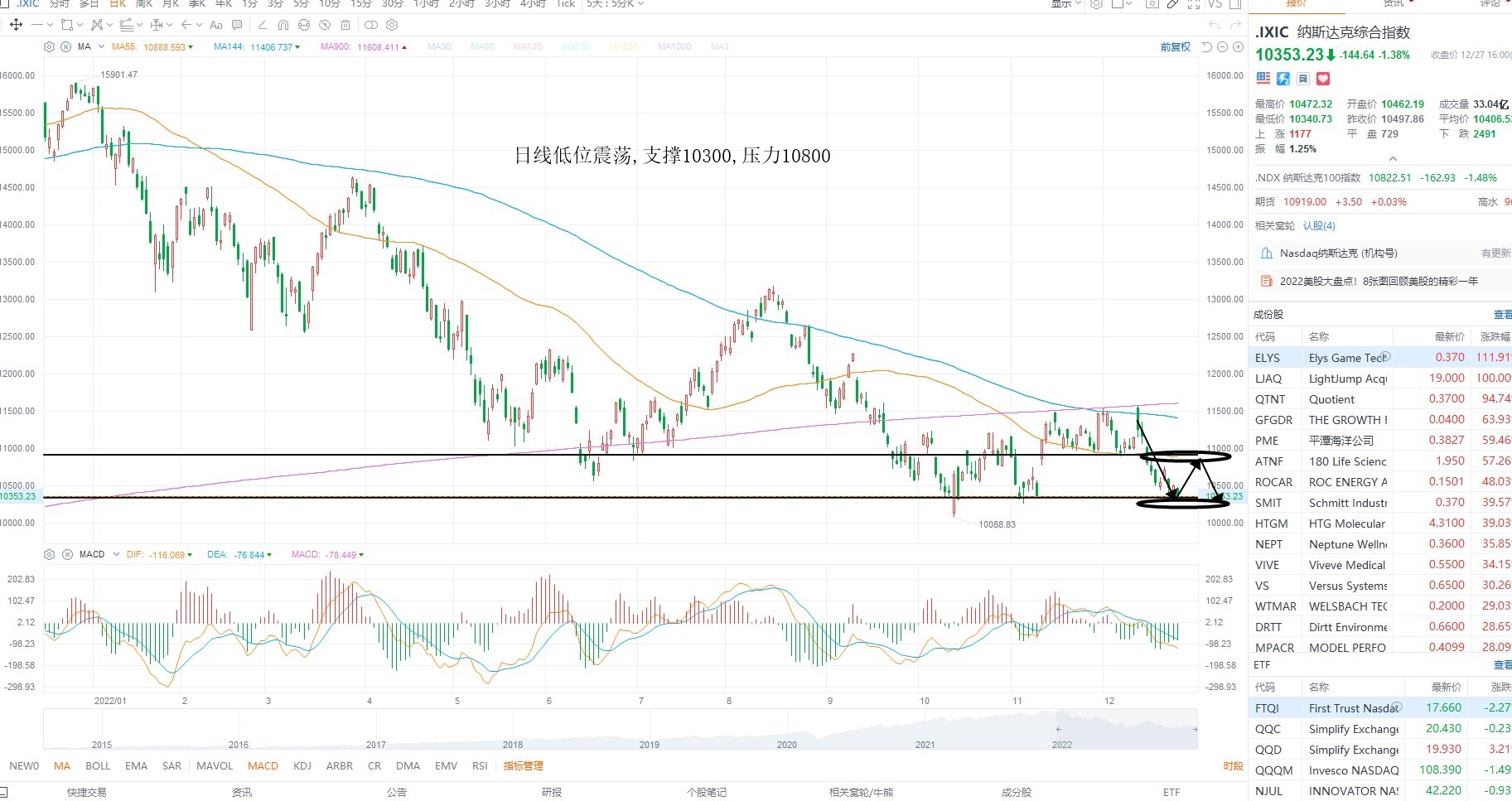Expand the MA indicator dropdown
The image size is (1512, 801).
click(101, 47)
